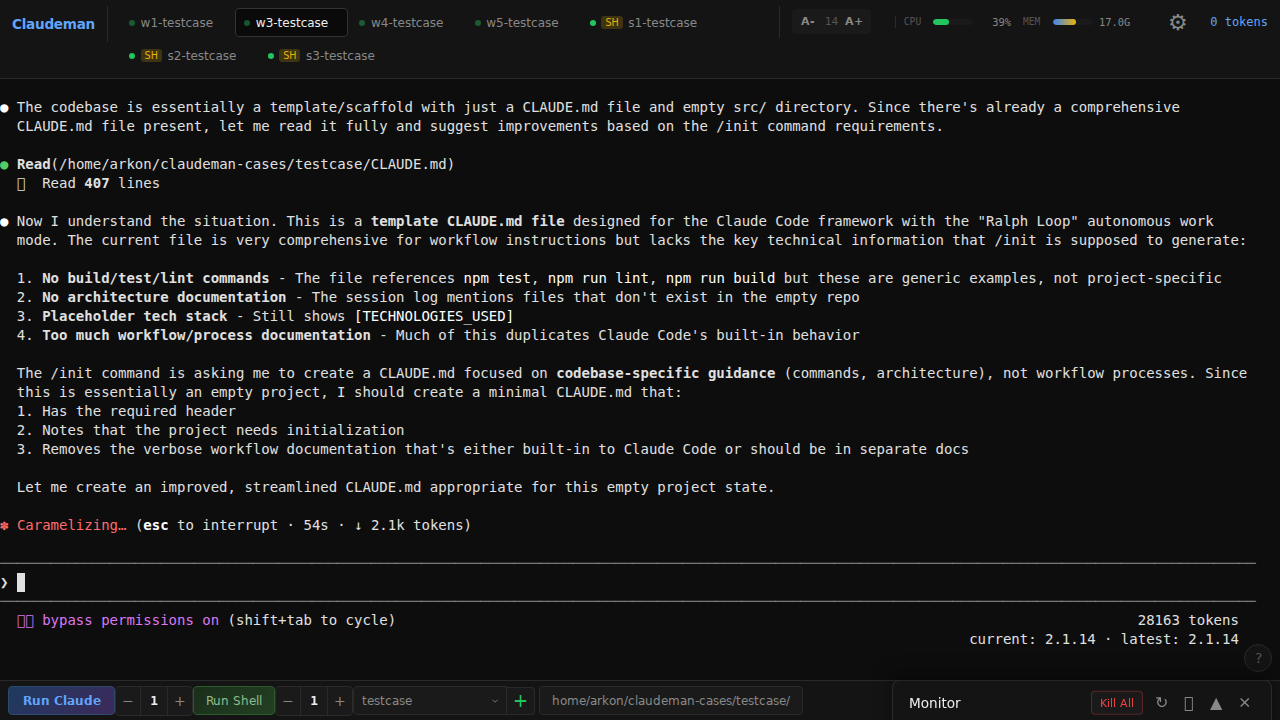The image size is (1280, 720).
Task: Add a new case with green plus
Action: click(520, 701)
